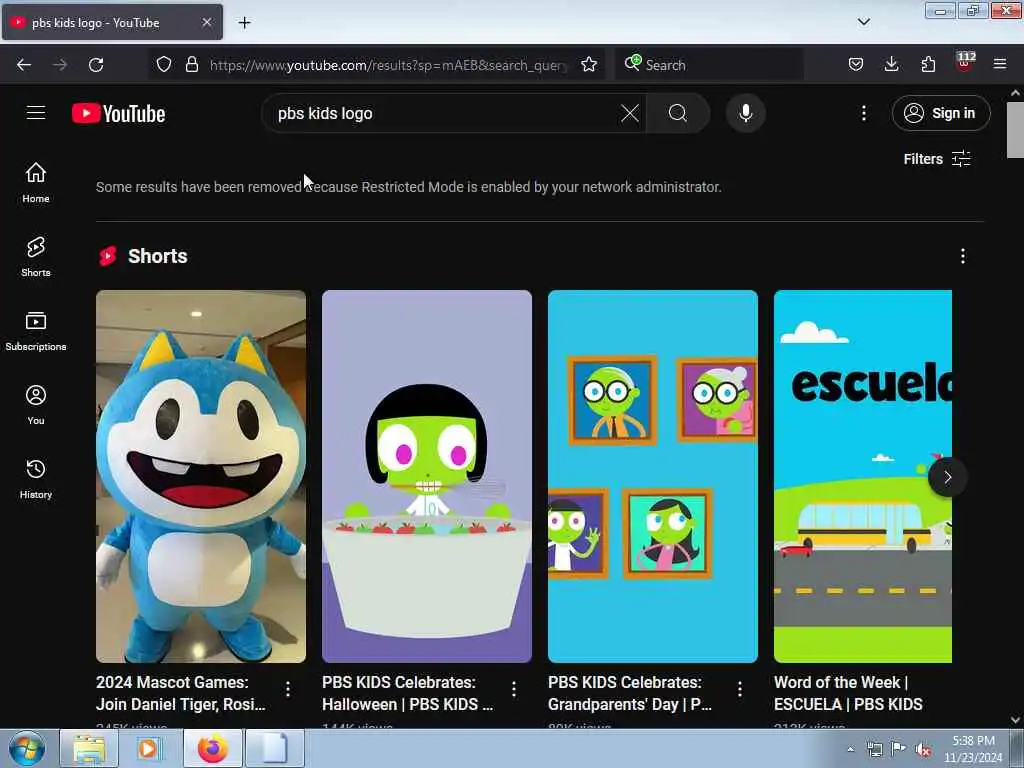Open History in the sidebar
Screen dimensions: 1024x768
[36, 479]
